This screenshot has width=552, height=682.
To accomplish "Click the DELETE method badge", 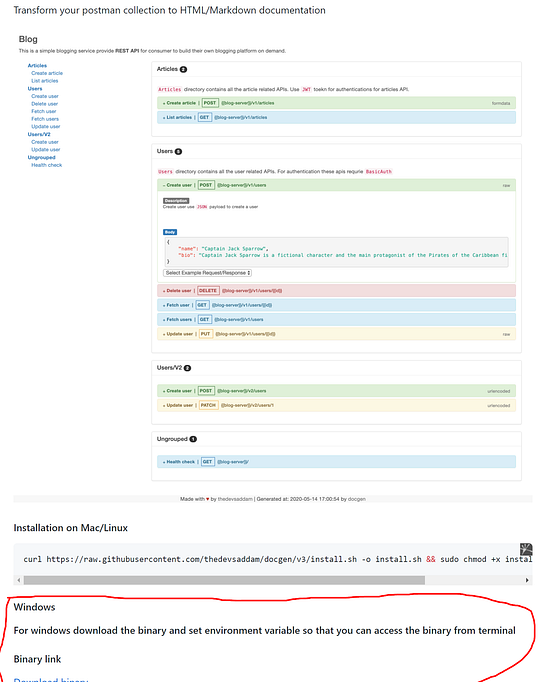I will click(208, 291).
